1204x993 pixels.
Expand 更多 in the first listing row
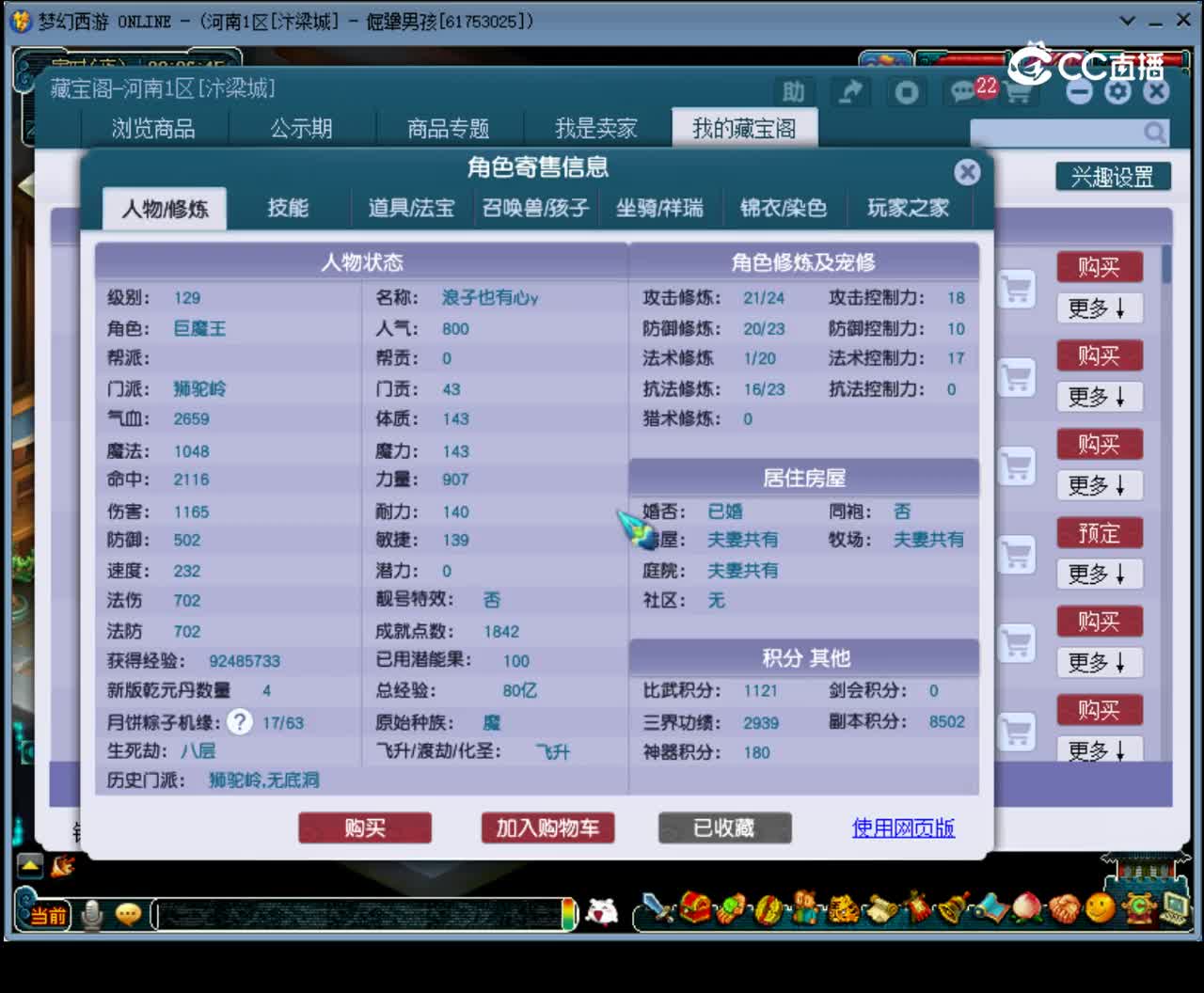(1098, 308)
